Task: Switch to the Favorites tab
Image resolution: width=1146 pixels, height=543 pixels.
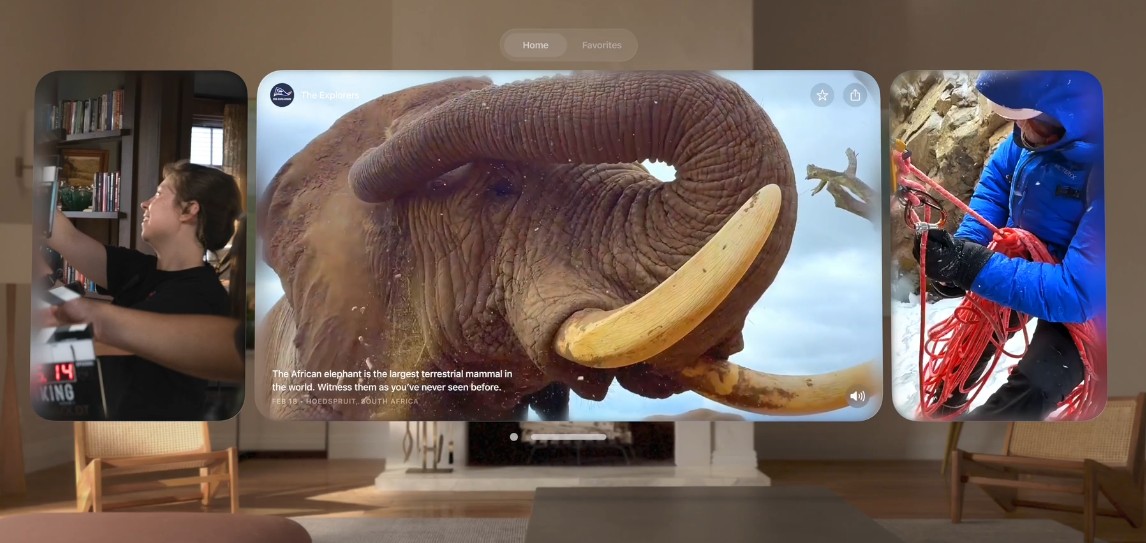Action: [601, 45]
